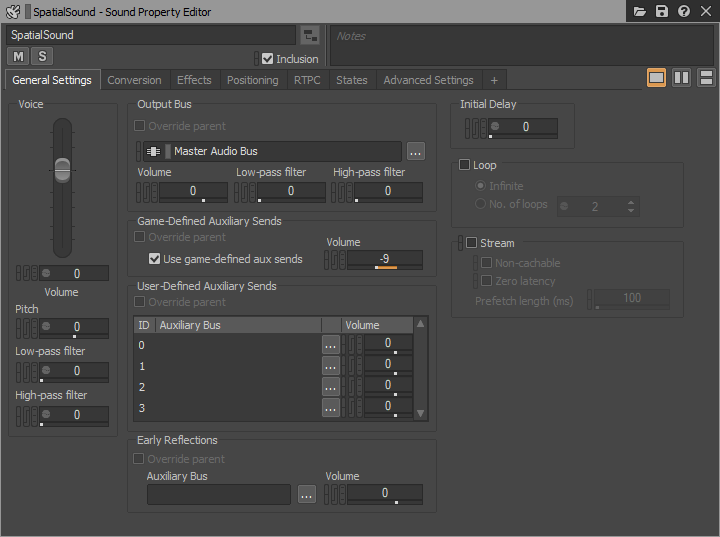Open the Positioning tab
Screen dimensions: 720x537
(x=253, y=80)
